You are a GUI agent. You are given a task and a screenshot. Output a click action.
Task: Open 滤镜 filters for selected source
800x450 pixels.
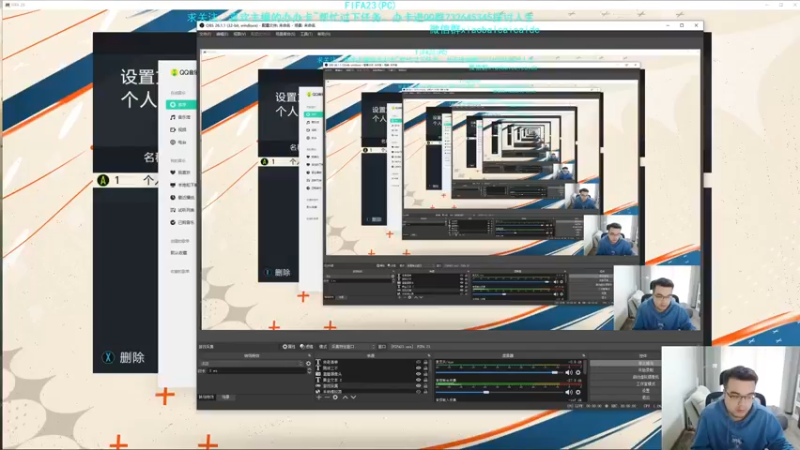click(x=307, y=346)
